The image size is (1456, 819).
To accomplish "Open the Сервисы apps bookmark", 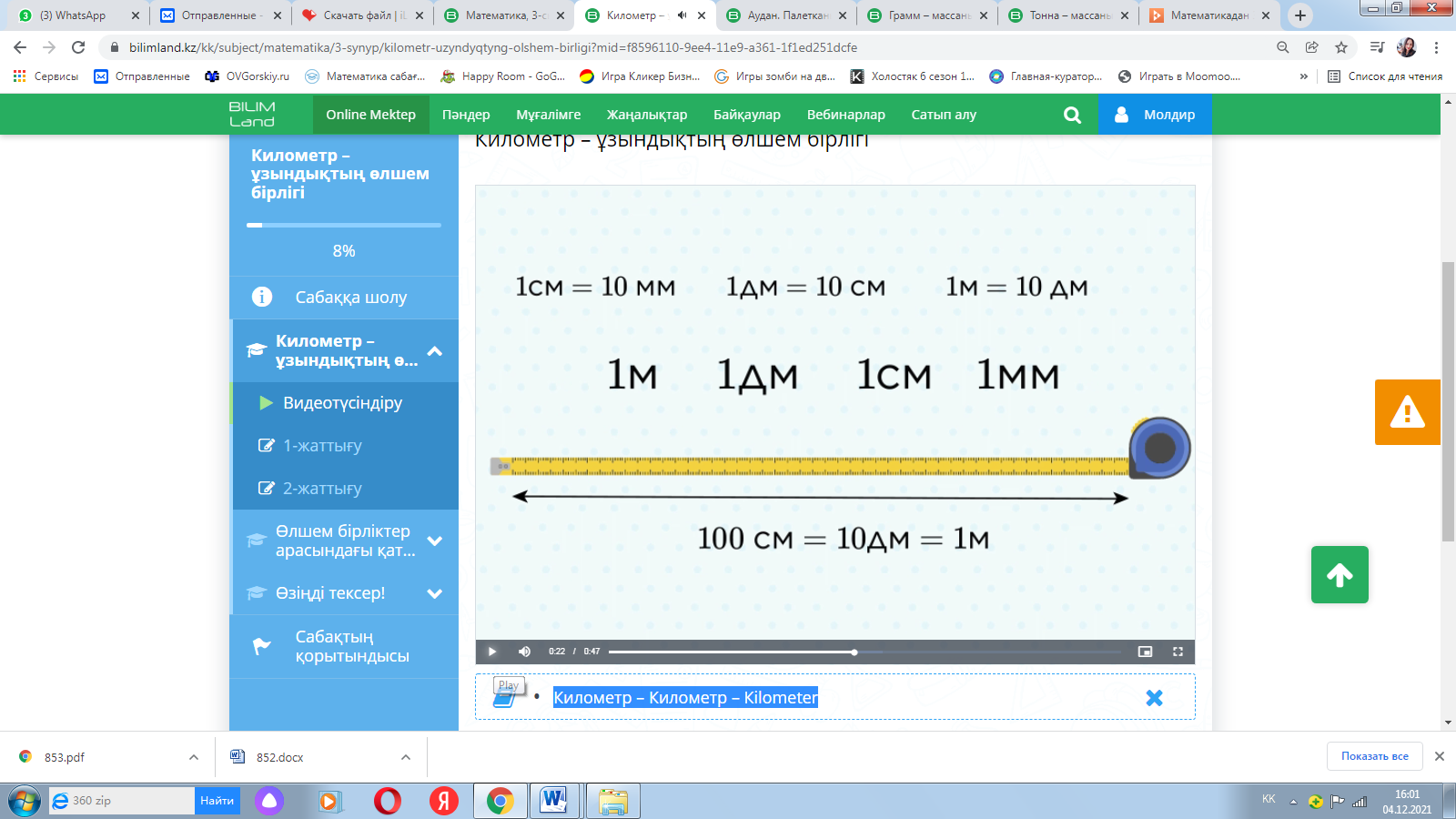I will coord(45,76).
